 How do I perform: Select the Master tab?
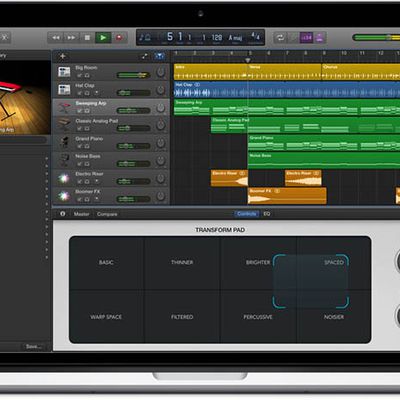81,214
